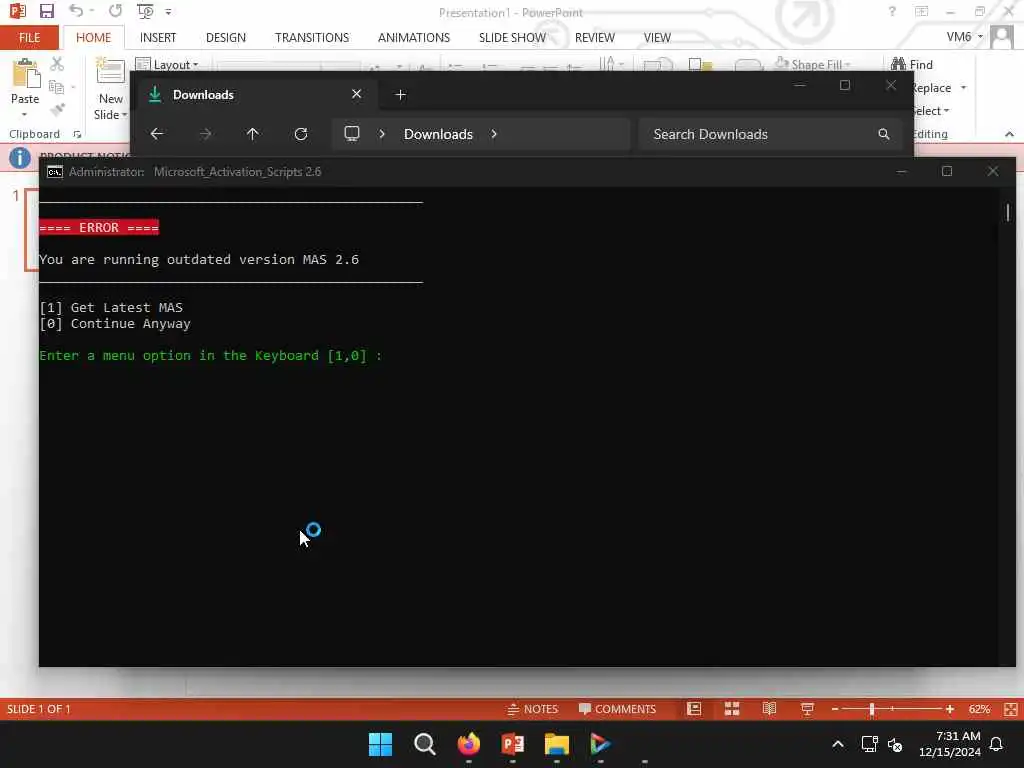Click the command prompt window system icon
Screen dimensions: 1024x768
point(55,172)
